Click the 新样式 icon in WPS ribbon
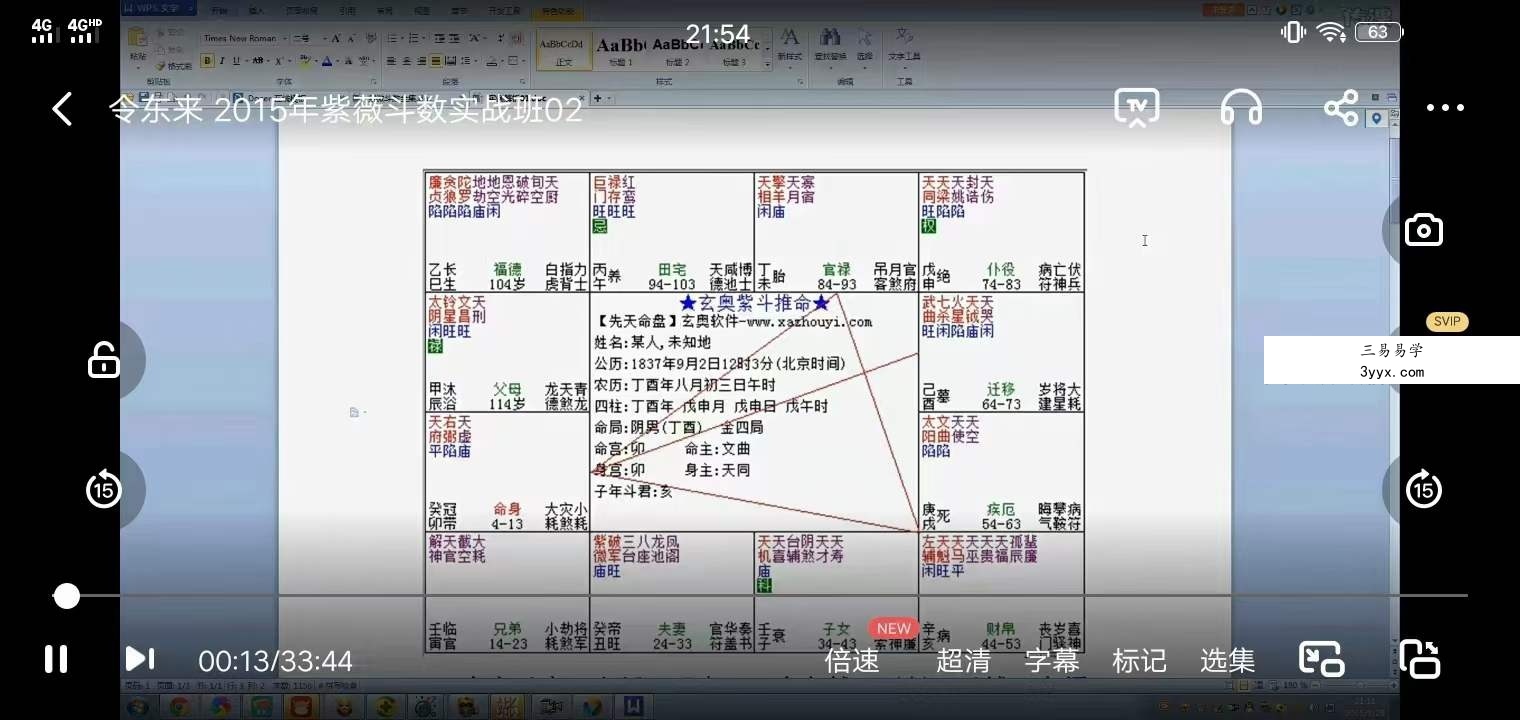This screenshot has height=720, width=1520. 789,45
